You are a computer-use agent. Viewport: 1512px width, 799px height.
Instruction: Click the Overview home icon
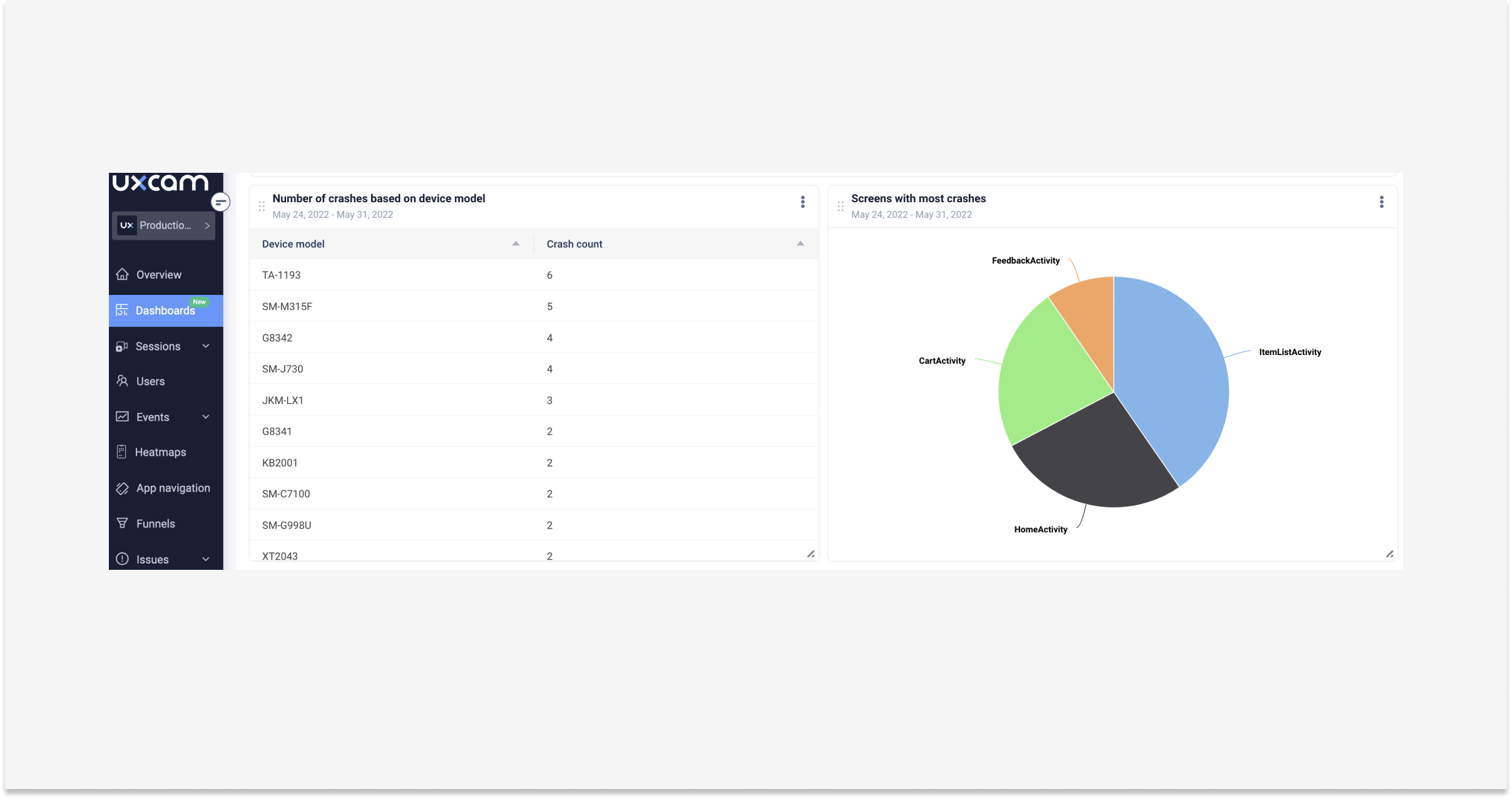(123, 274)
